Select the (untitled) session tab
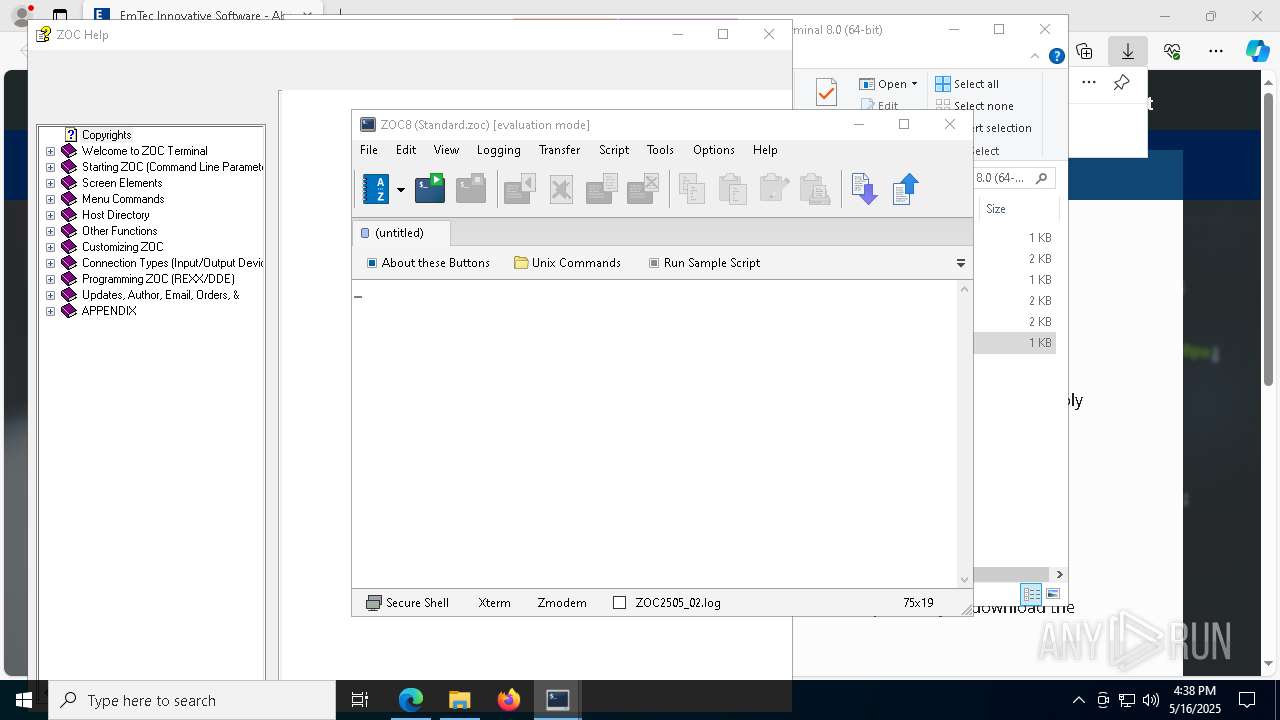 (x=400, y=233)
